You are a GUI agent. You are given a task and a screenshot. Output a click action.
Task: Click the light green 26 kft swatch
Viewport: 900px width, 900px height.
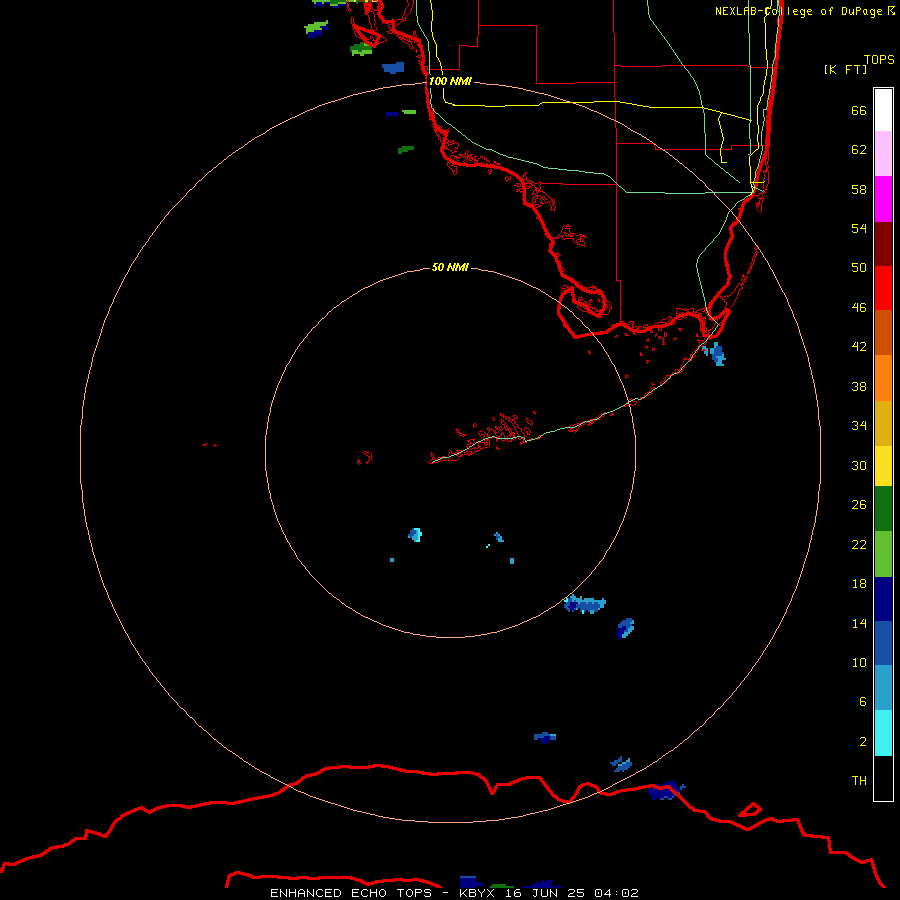[883, 554]
